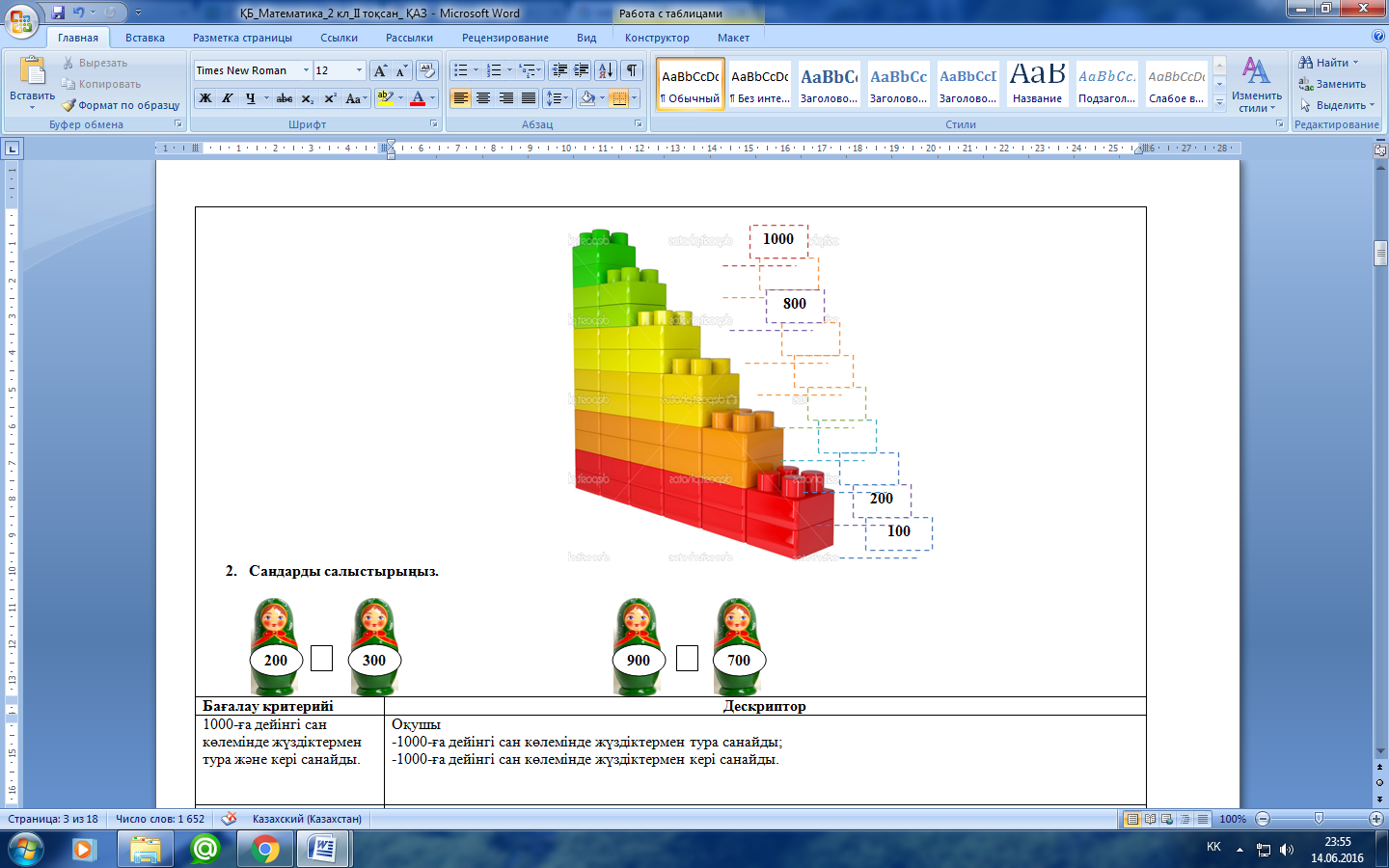Adjust the zoom slider handle
The width and height of the screenshot is (1389, 868).
click(x=1319, y=819)
